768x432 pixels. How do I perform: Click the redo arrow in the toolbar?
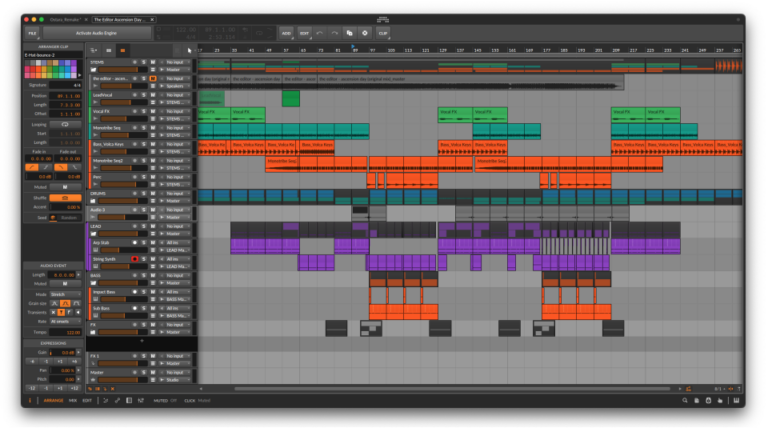335,33
